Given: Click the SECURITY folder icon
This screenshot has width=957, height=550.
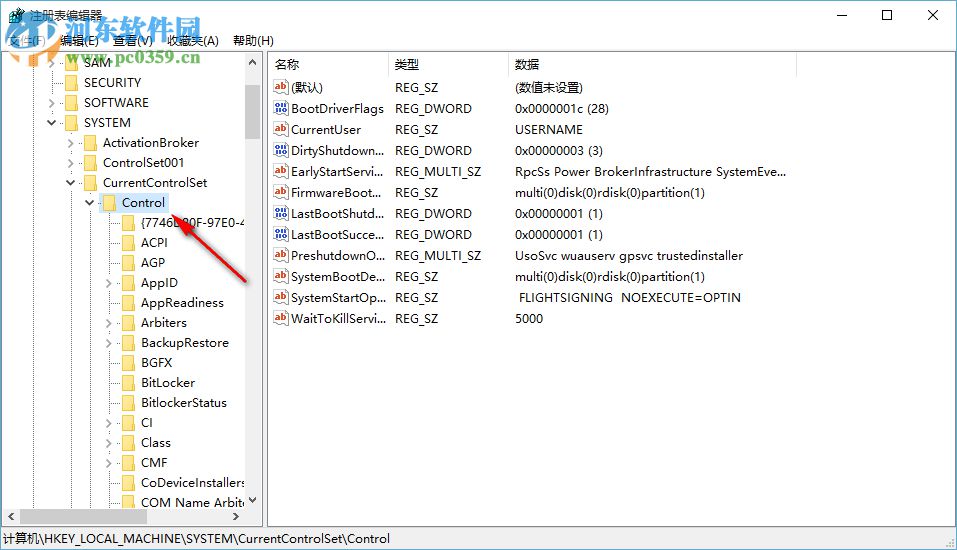Looking at the screenshot, I should coord(71,82).
